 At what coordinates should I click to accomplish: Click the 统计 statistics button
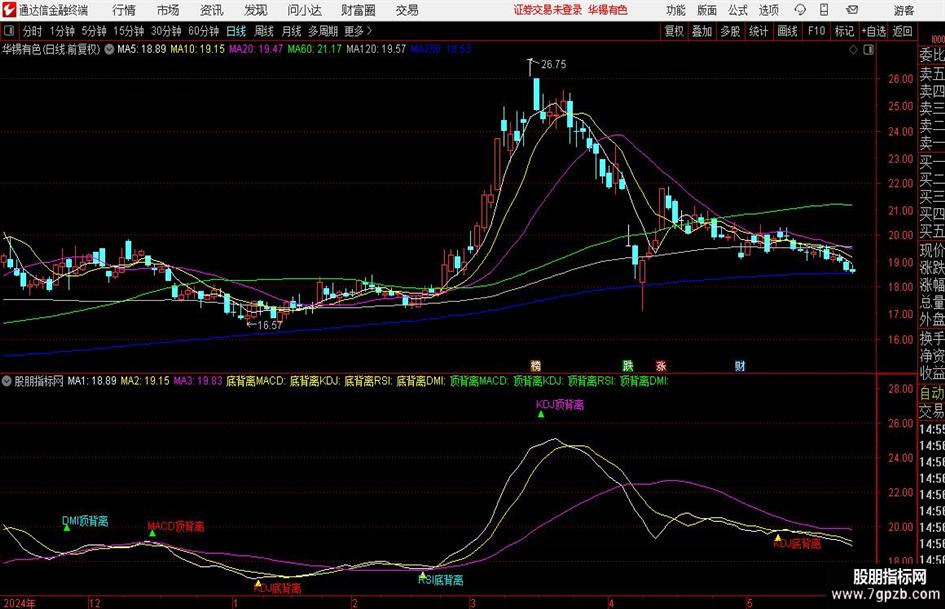pyautogui.click(x=759, y=31)
